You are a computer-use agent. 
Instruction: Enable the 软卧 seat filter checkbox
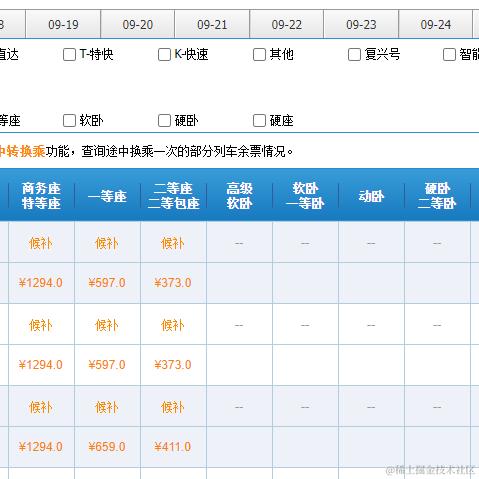click(69, 121)
